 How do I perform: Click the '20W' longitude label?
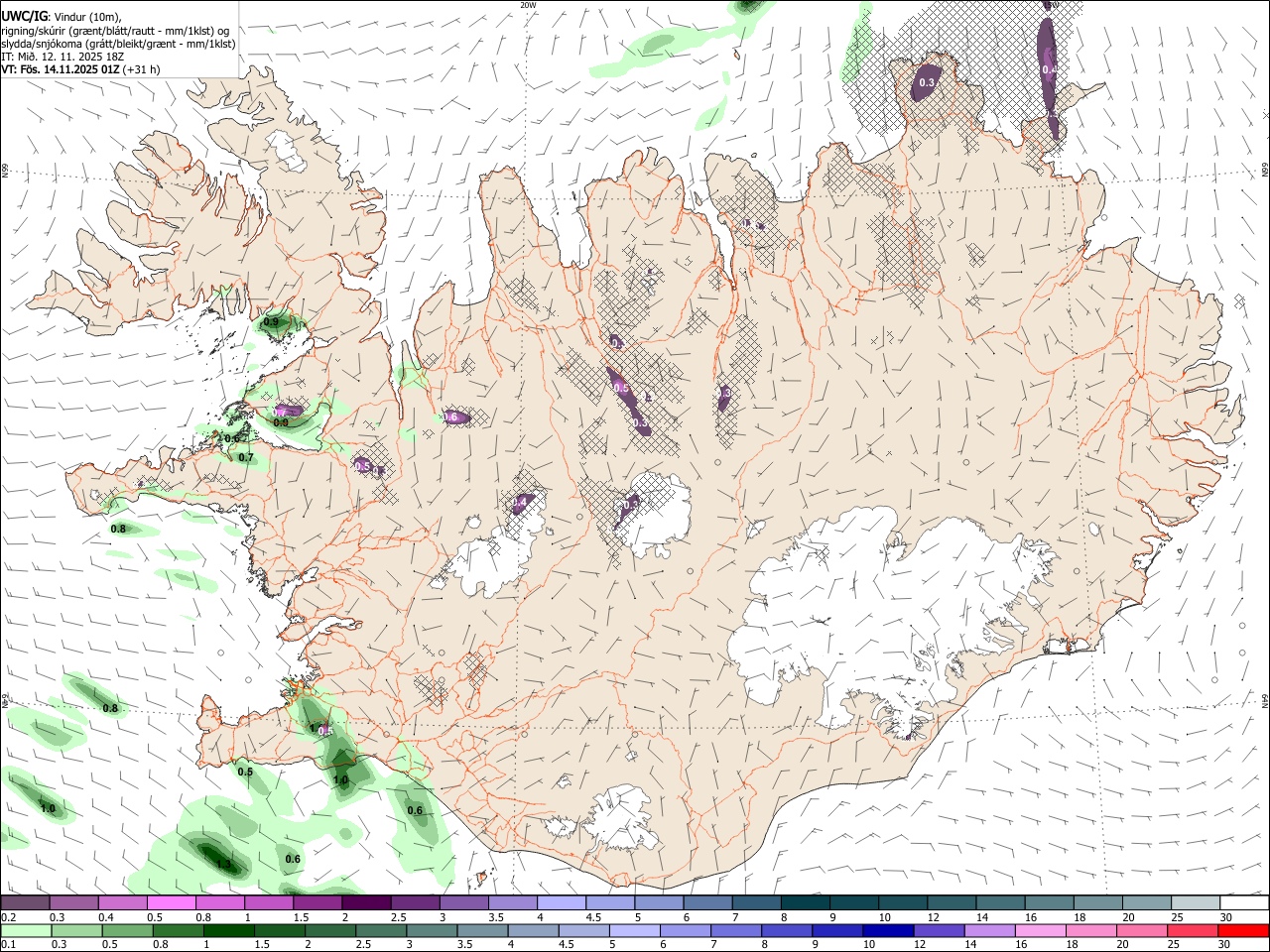pos(528,5)
